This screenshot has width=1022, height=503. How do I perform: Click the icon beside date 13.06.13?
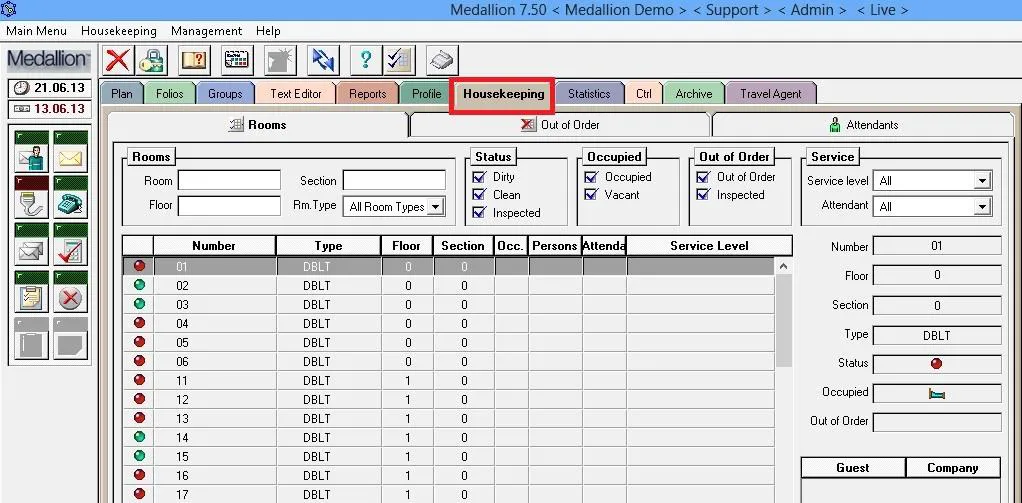pyautogui.click(x=22, y=109)
